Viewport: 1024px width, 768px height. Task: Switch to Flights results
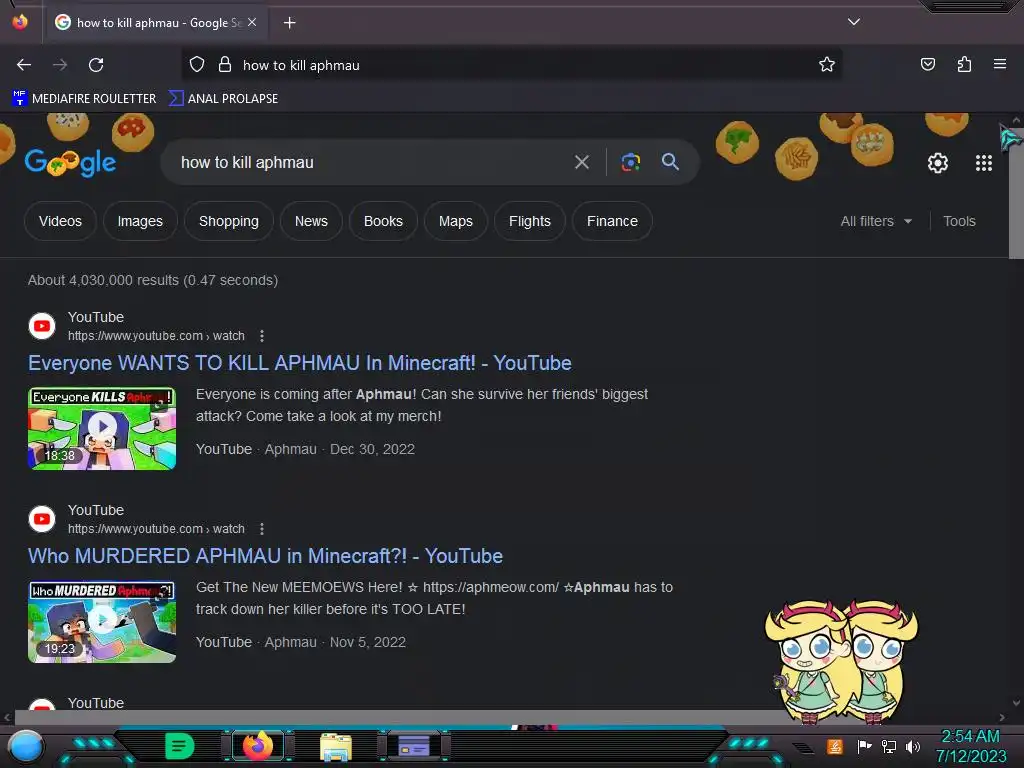pos(530,221)
